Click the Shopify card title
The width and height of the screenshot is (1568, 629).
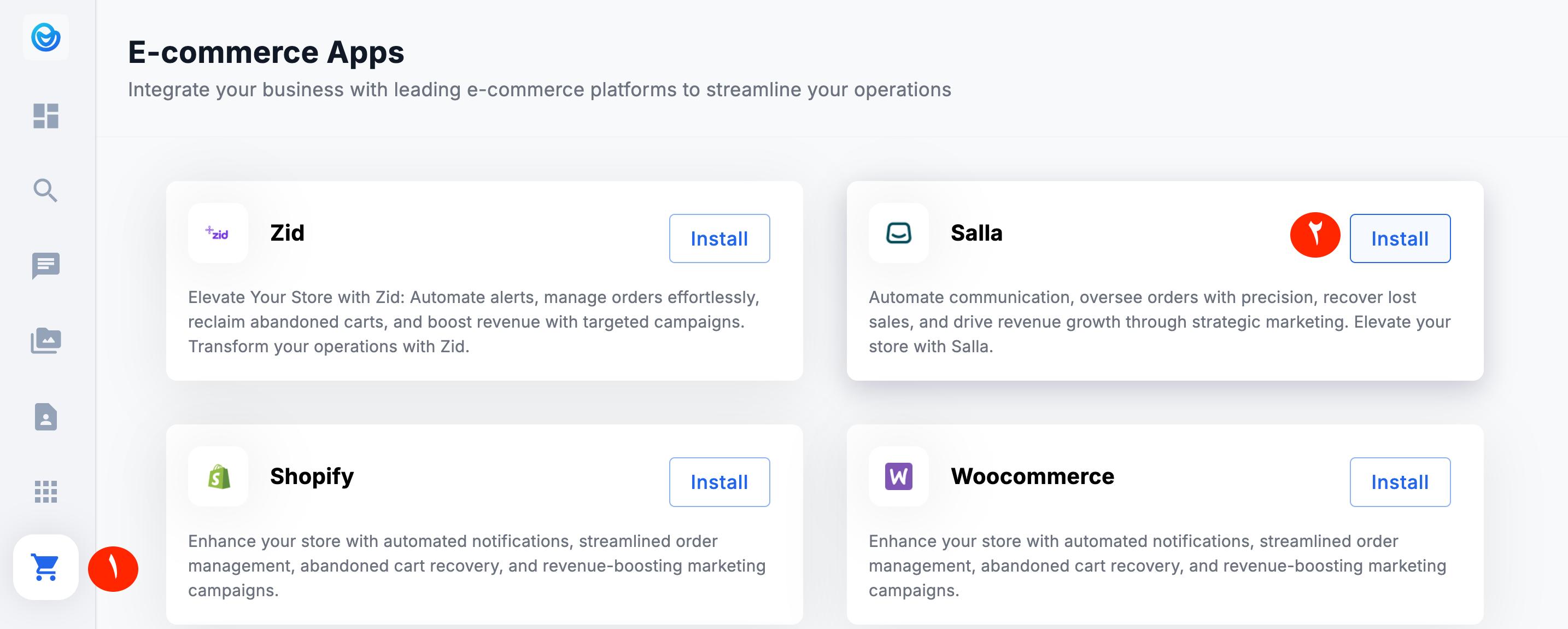312,477
